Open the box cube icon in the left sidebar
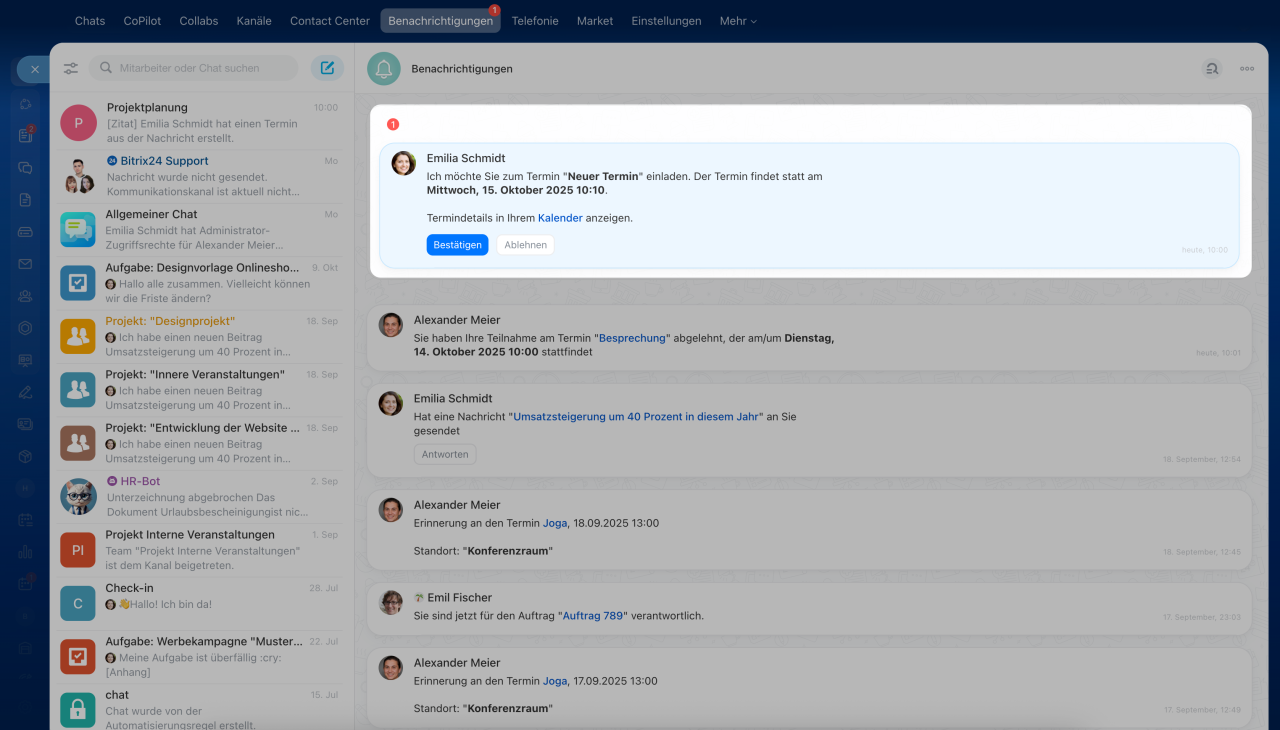The height and width of the screenshot is (730, 1280). click(x=26, y=456)
